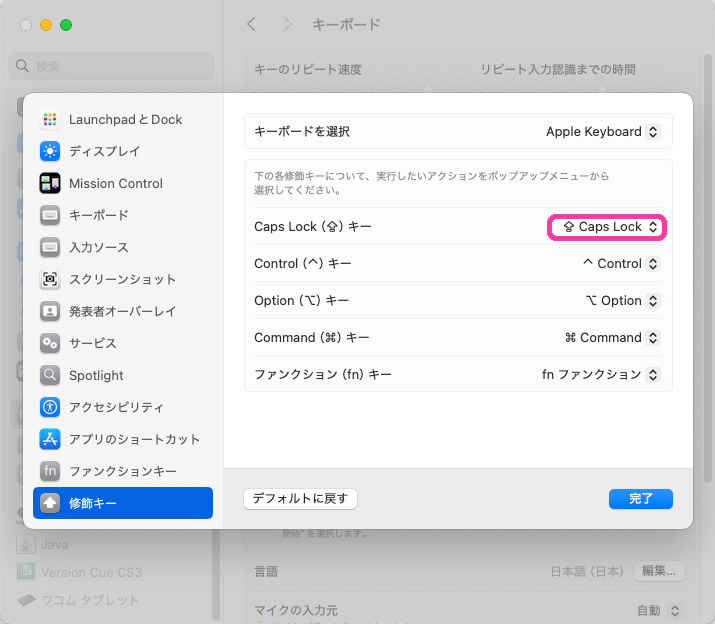Click the スクリーンショット icon

click(50, 280)
